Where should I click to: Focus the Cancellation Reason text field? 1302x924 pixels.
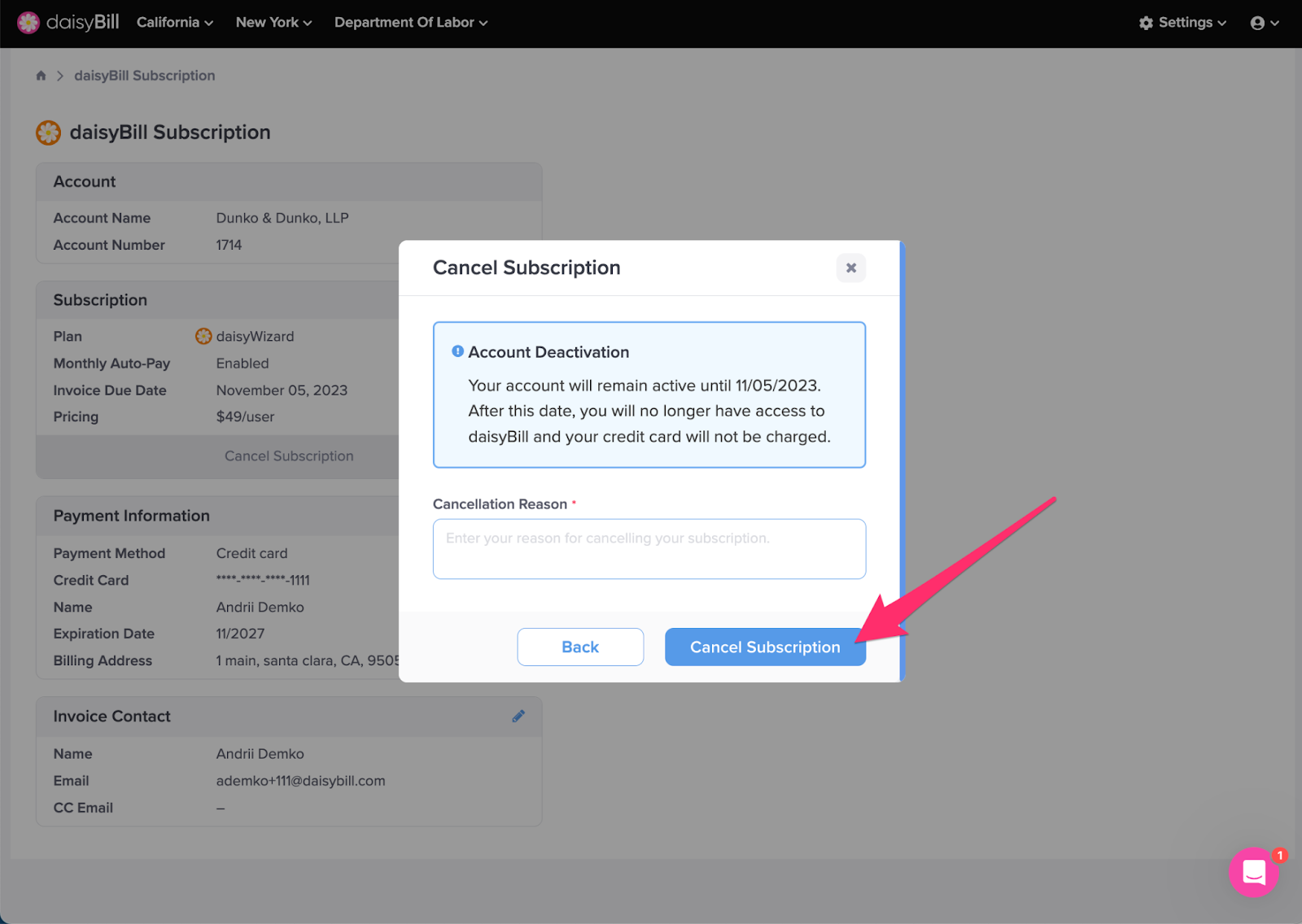pos(649,549)
